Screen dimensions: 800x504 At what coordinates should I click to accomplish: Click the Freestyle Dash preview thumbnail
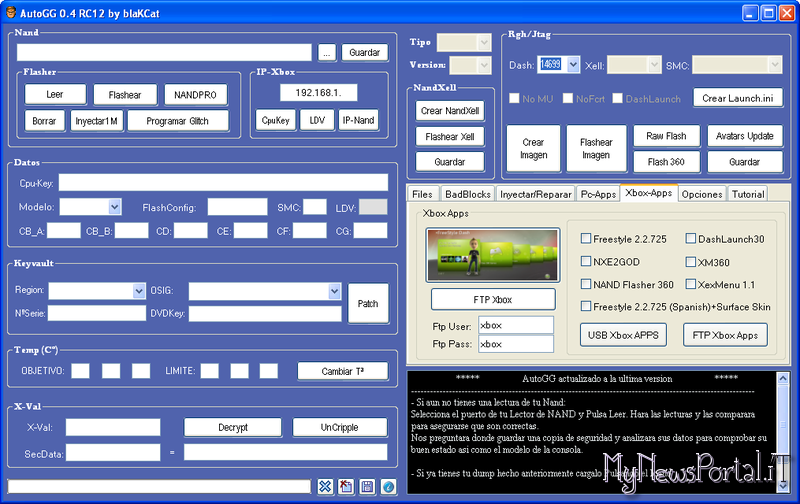tap(493, 255)
